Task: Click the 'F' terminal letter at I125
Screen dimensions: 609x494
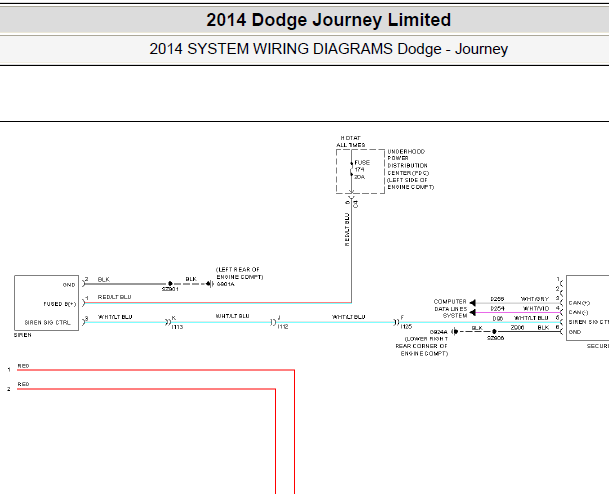Action: (x=402, y=317)
